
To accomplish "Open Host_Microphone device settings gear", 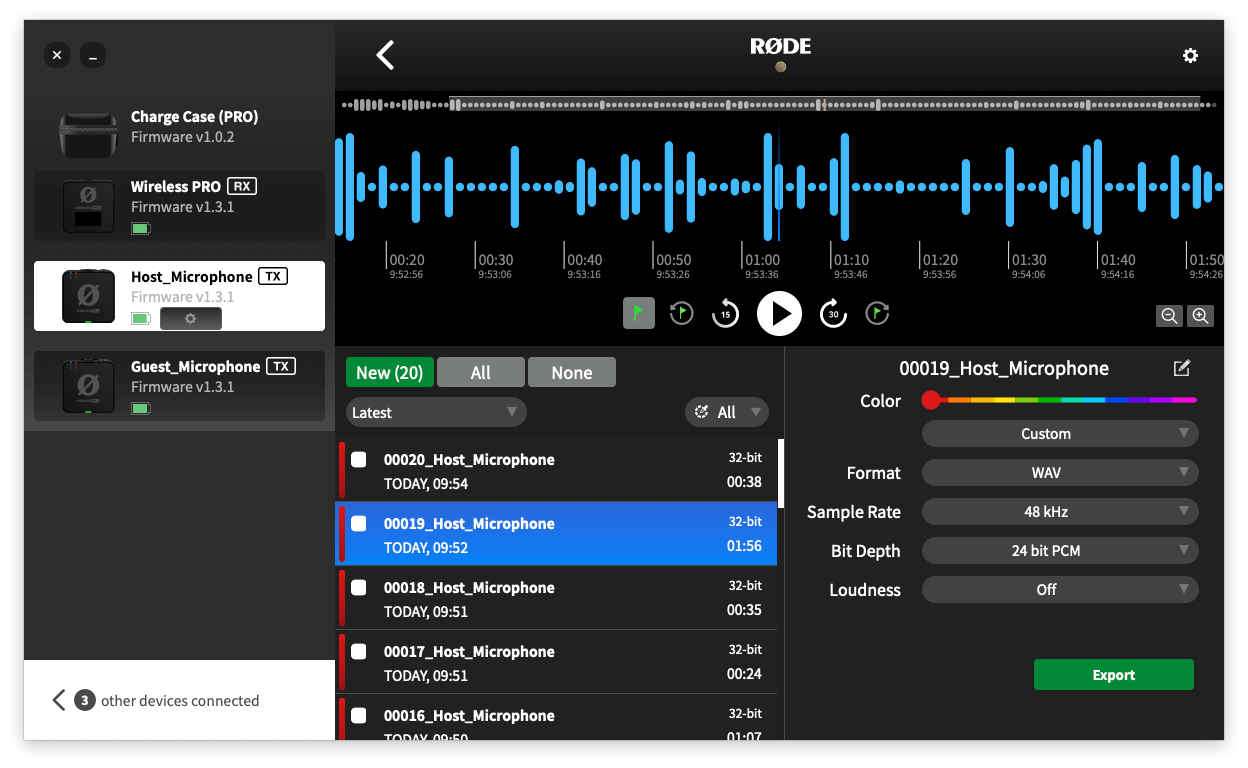I will click(x=190, y=319).
